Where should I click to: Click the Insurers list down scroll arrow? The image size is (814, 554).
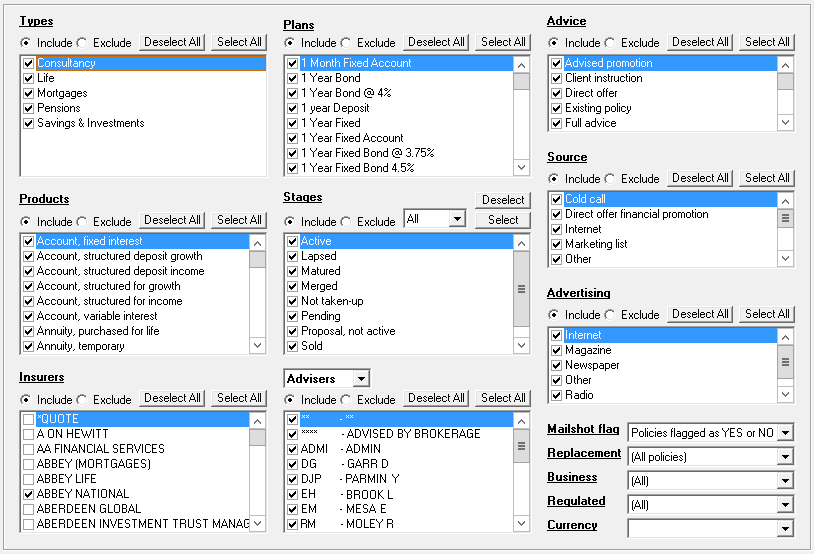(x=257, y=523)
